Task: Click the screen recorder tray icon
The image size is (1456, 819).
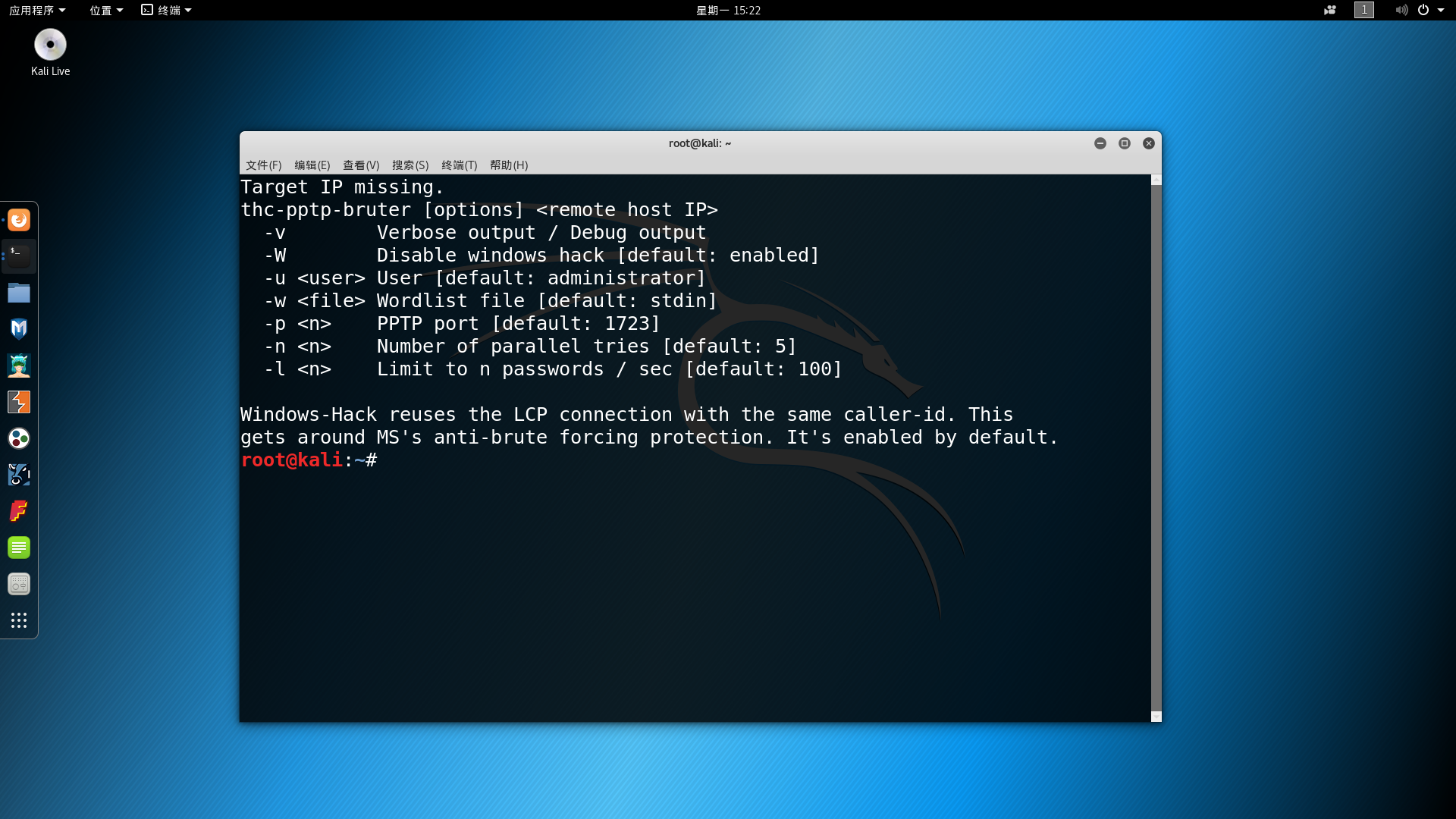Action: (1330, 10)
